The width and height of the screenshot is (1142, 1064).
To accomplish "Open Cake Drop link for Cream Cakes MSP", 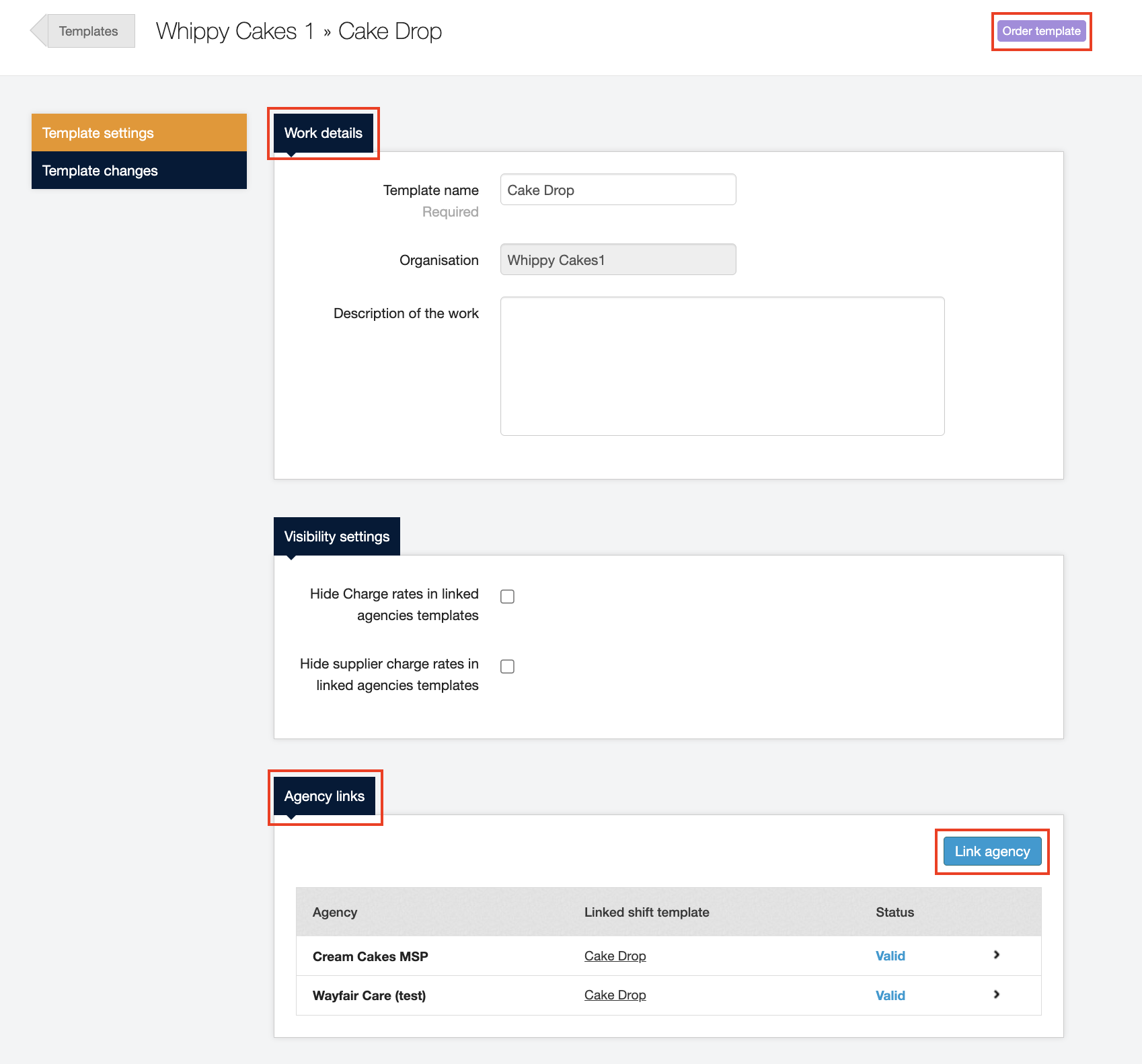I will (x=615, y=956).
